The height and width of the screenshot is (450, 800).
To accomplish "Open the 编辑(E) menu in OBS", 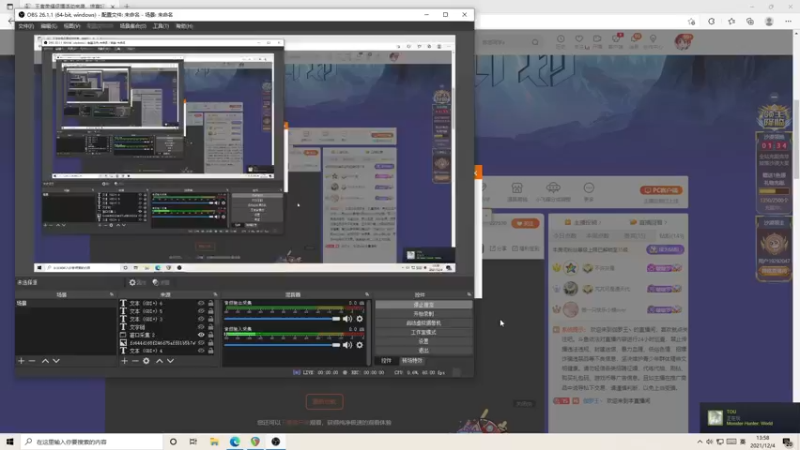I will click(x=48, y=26).
